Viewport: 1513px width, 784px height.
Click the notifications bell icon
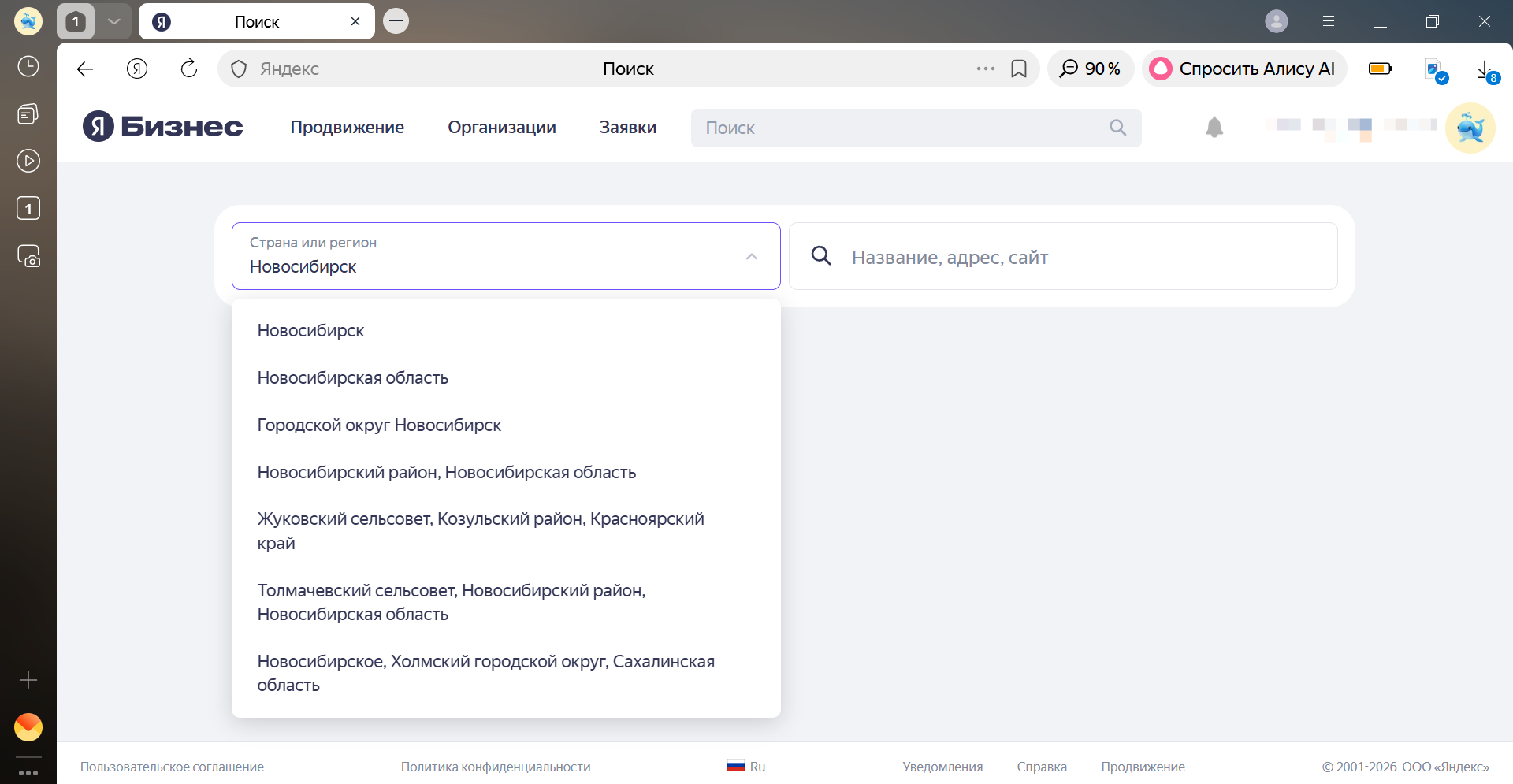[x=1214, y=128]
